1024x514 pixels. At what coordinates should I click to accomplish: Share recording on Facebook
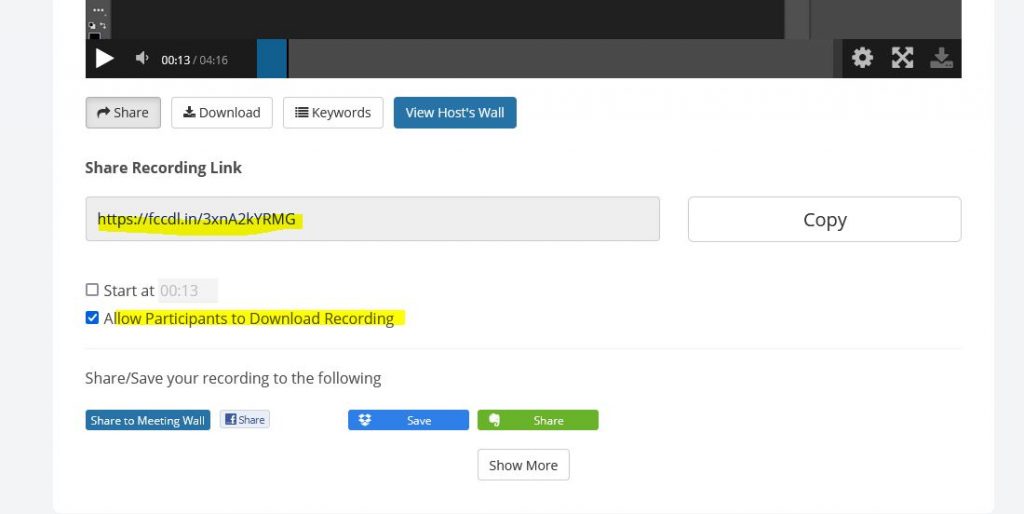coord(245,419)
